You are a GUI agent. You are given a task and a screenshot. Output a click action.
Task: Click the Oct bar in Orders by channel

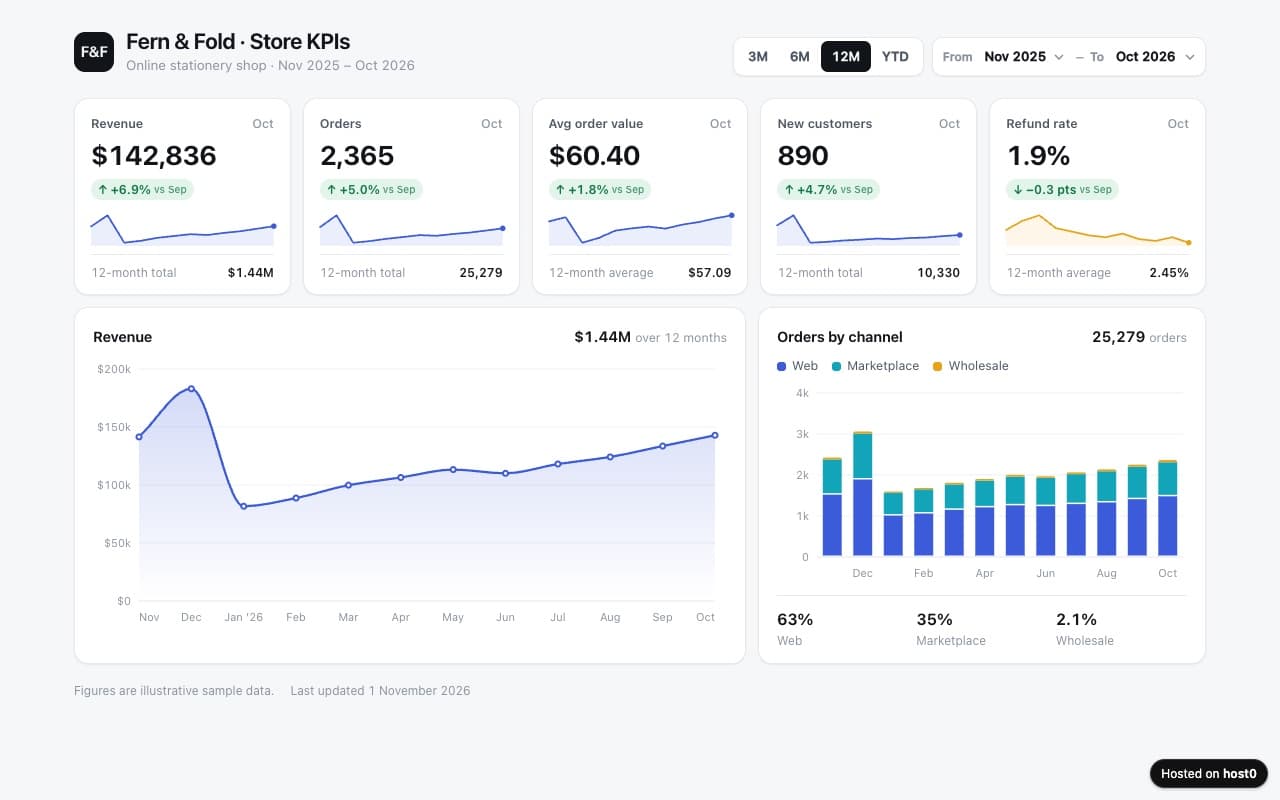tap(1167, 508)
